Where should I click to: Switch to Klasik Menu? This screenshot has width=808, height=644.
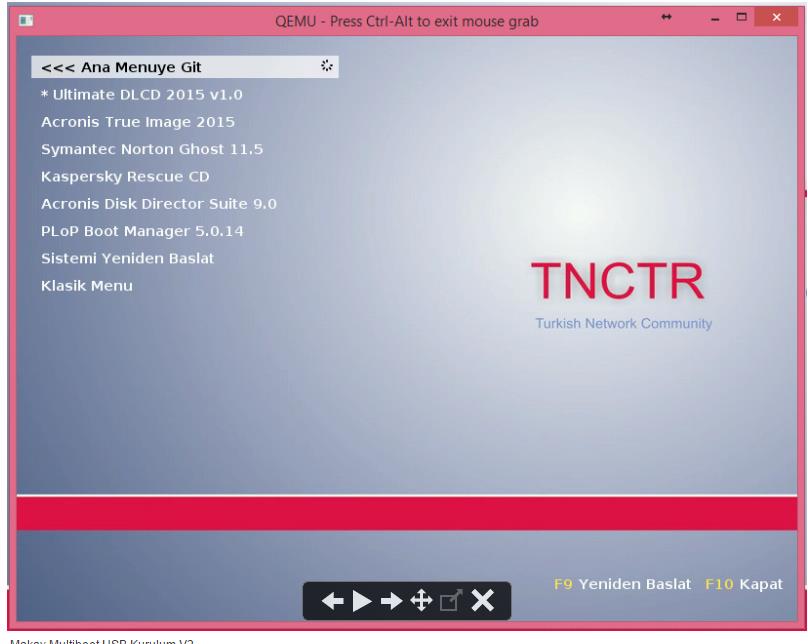[87, 286]
